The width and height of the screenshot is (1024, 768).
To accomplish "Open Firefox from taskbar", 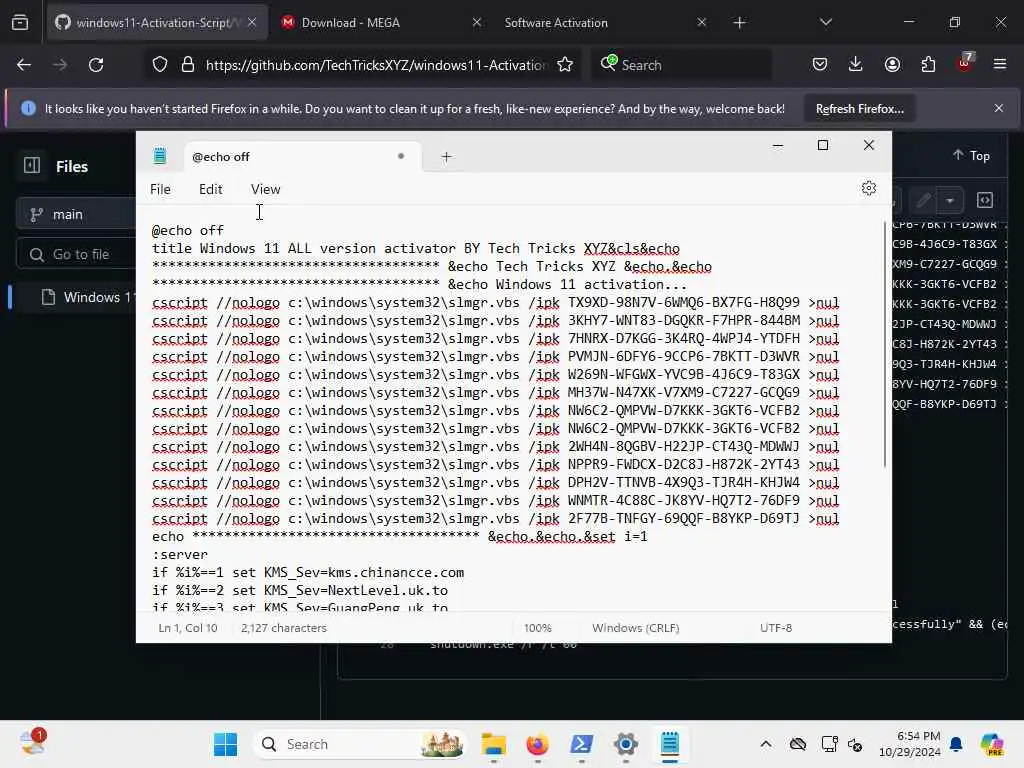I will pyautogui.click(x=537, y=744).
